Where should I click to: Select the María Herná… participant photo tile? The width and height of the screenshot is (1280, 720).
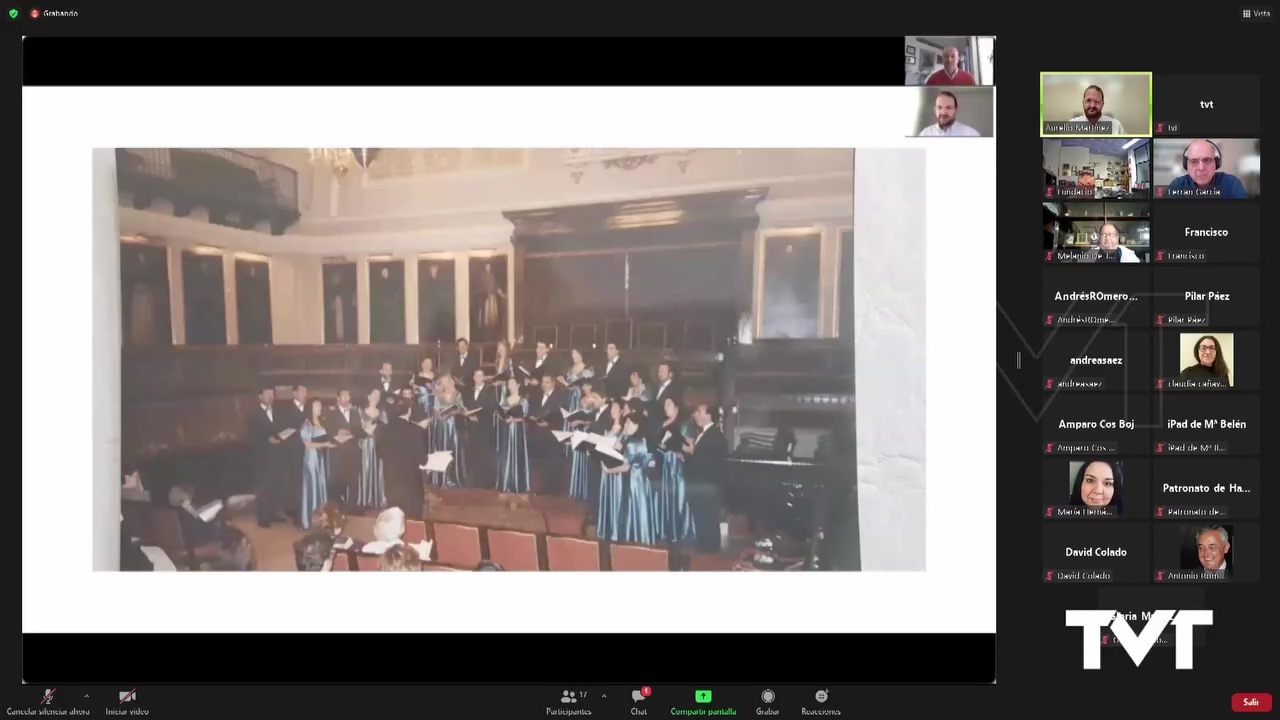click(1096, 488)
